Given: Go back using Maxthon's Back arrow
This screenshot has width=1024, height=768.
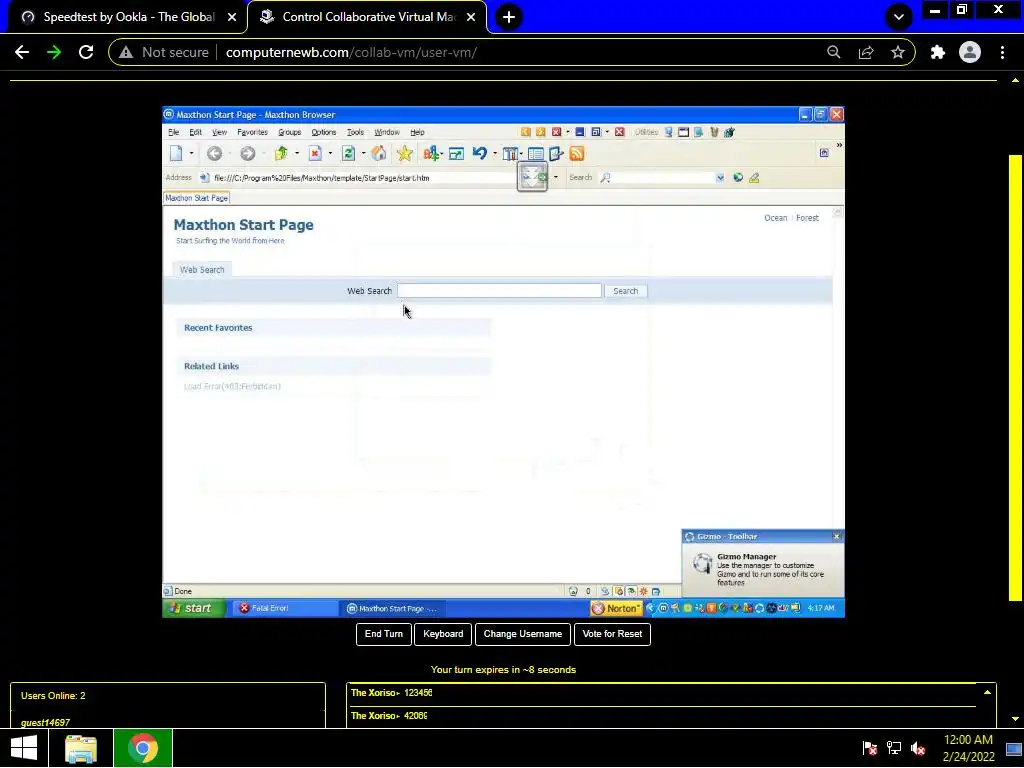Looking at the screenshot, I should coord(214,153).
